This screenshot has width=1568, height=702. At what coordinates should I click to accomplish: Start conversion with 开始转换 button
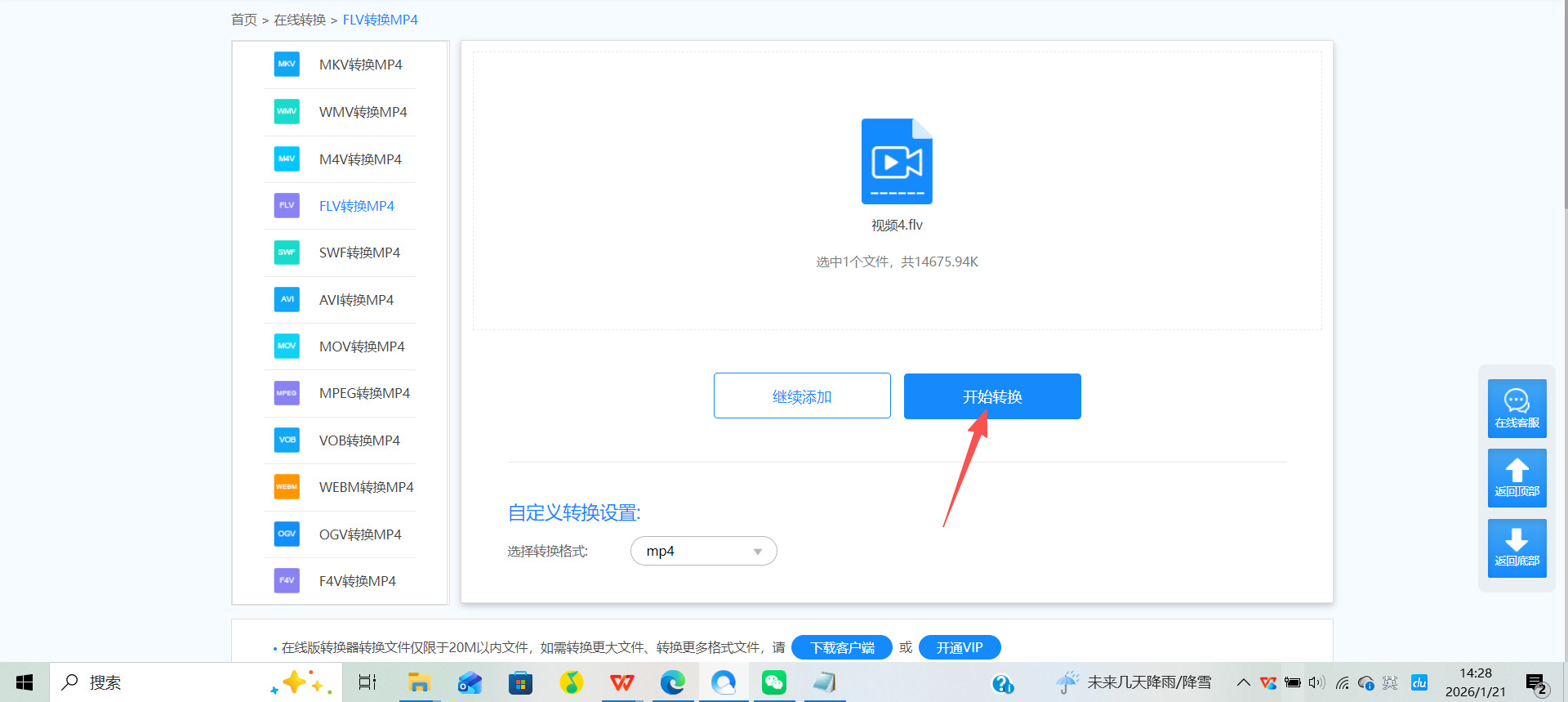(x=992, y=396)
